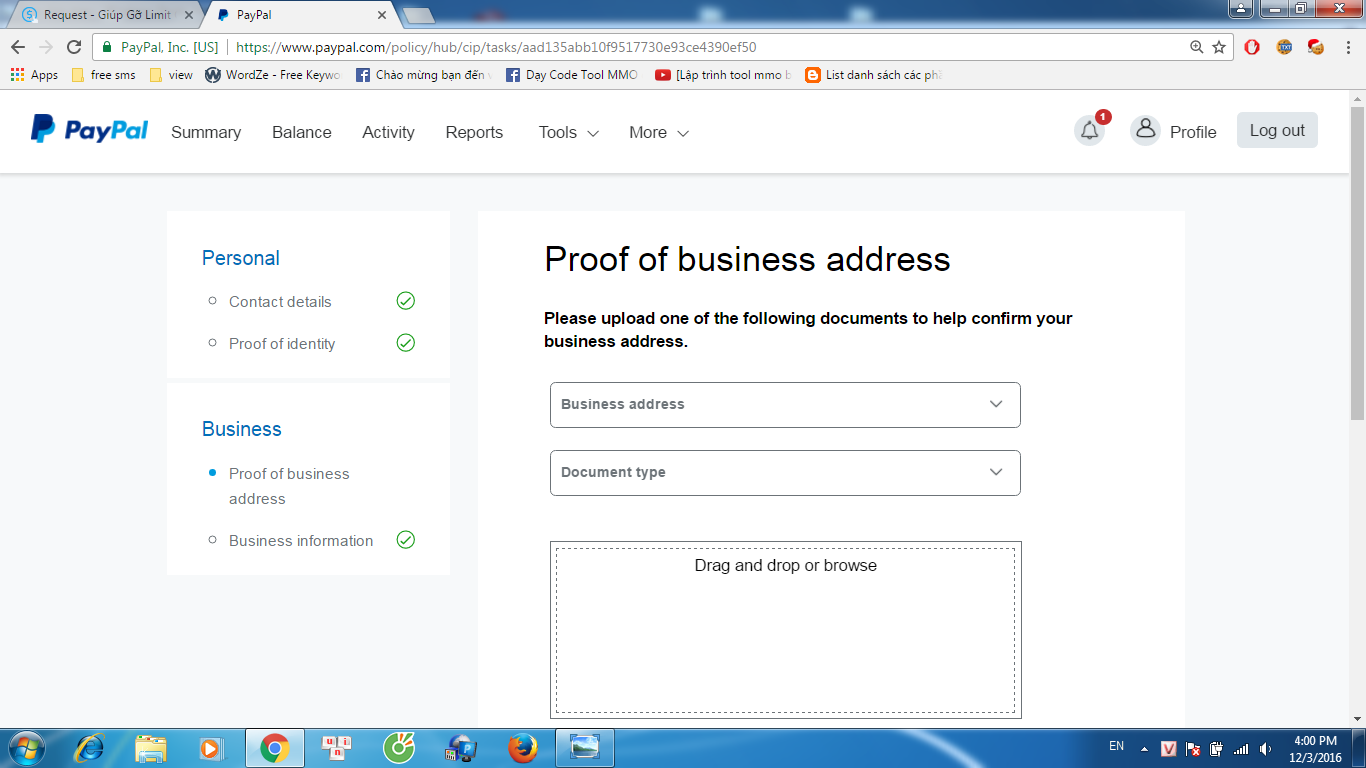This screenshot has width=1366, height=768.
Task: Expand the Tools menu
Action: pos(568,132)
